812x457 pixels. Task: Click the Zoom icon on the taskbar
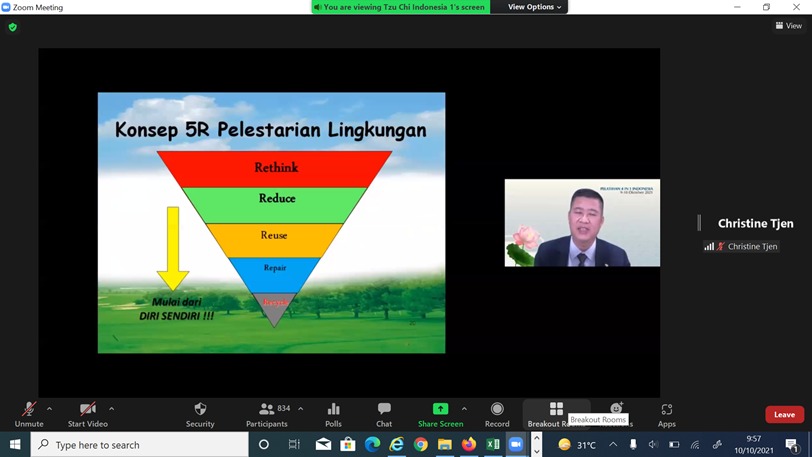[x=516, y=445]
